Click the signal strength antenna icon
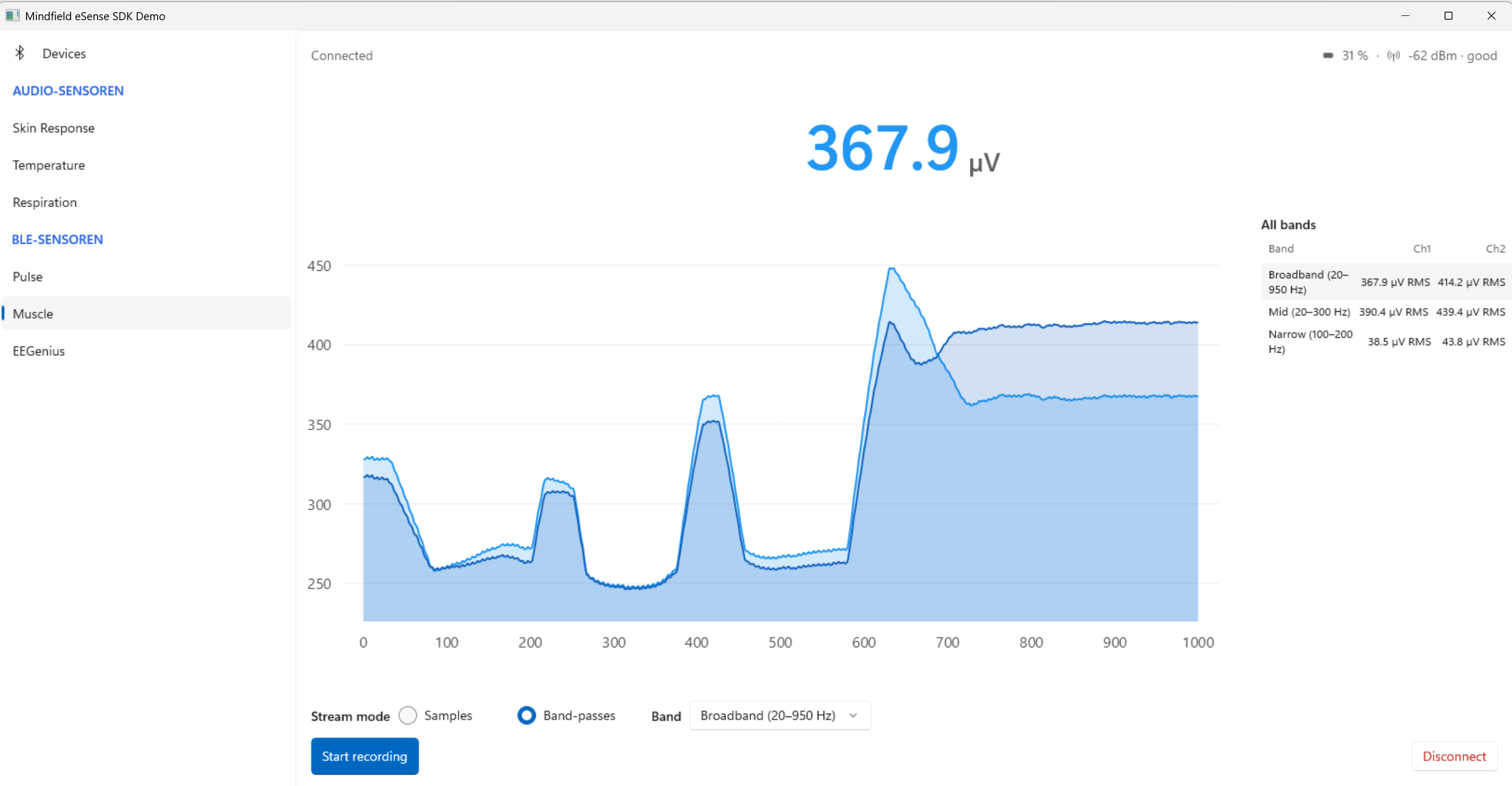 [x=1393, y=56]
